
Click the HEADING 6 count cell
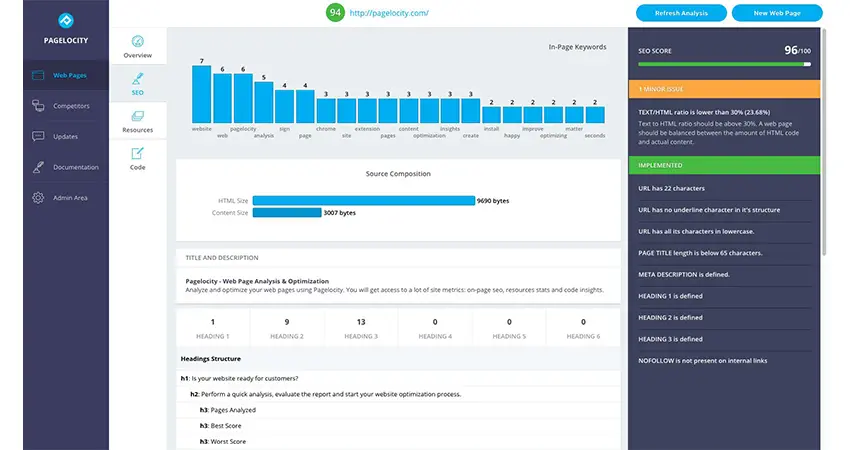click(x=583, y=328)
